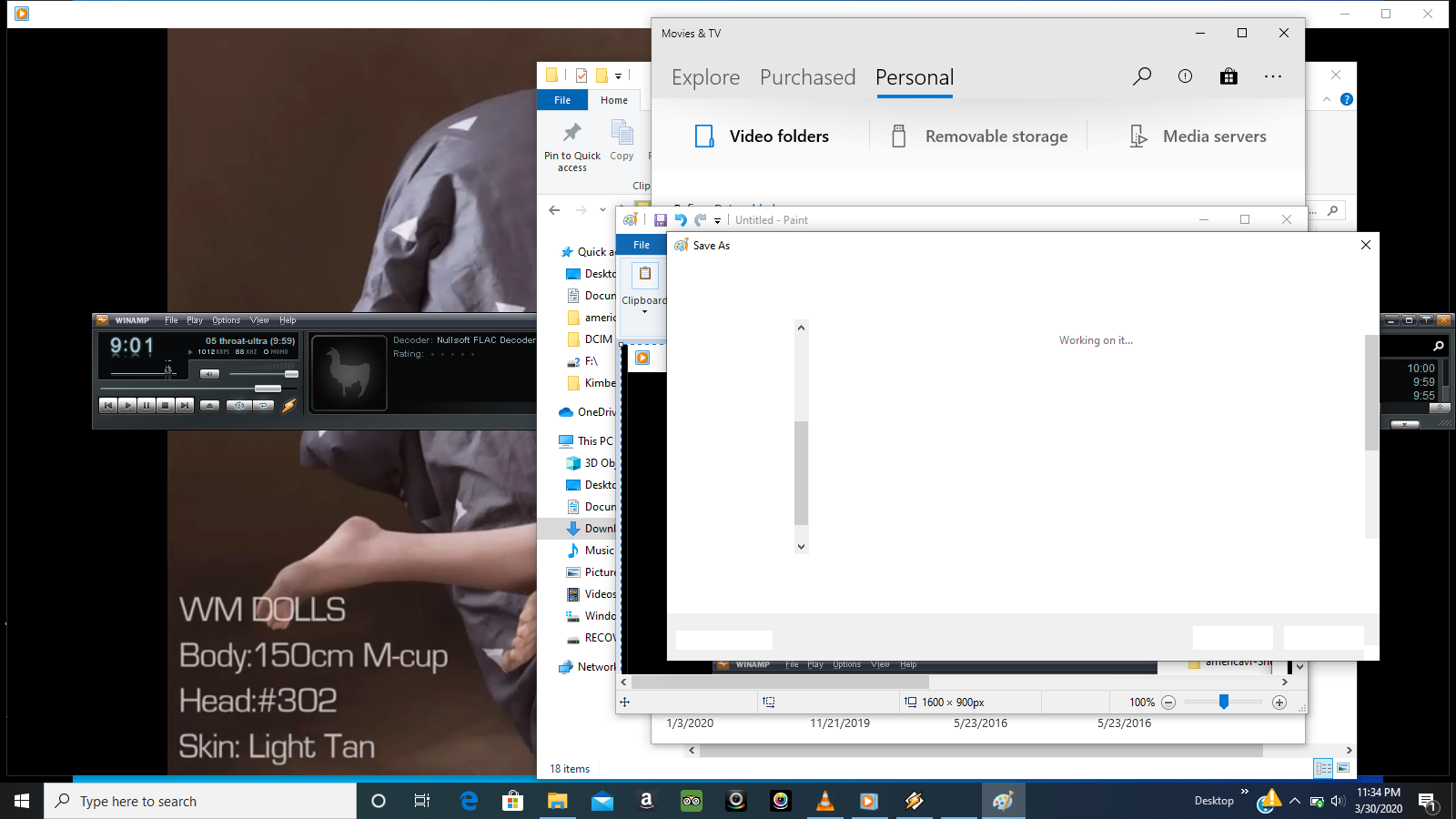Zoom in with Paint plus button

(1279, 703)
